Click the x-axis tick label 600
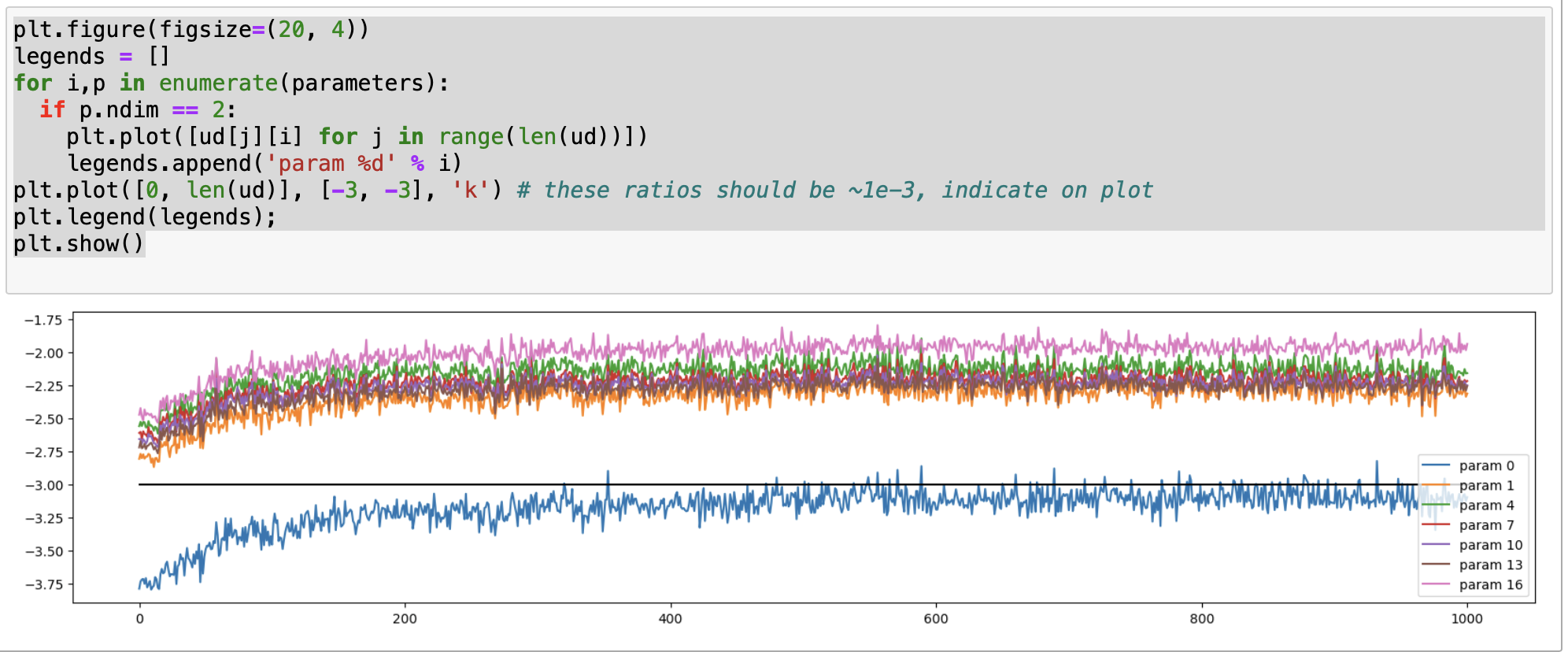The height and width of the screenshot is (652, 1568). click(935, 619)
